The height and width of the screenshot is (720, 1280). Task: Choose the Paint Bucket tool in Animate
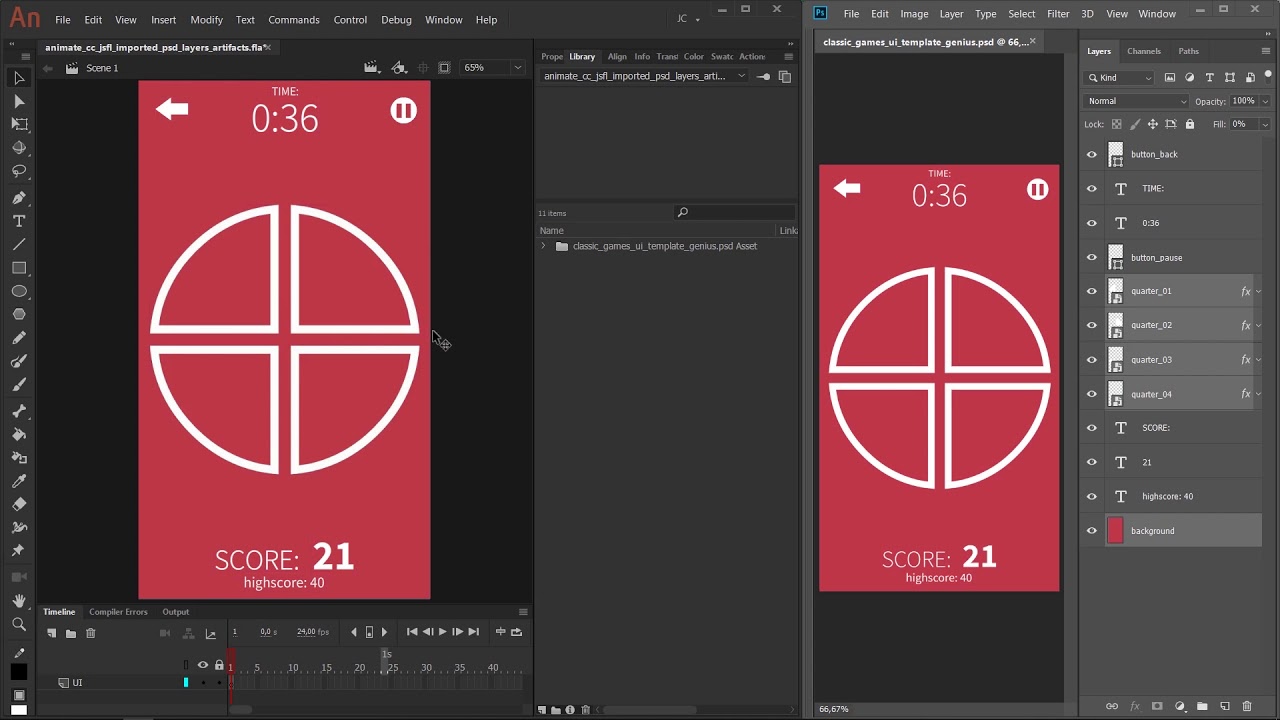[x=19, y=434]
